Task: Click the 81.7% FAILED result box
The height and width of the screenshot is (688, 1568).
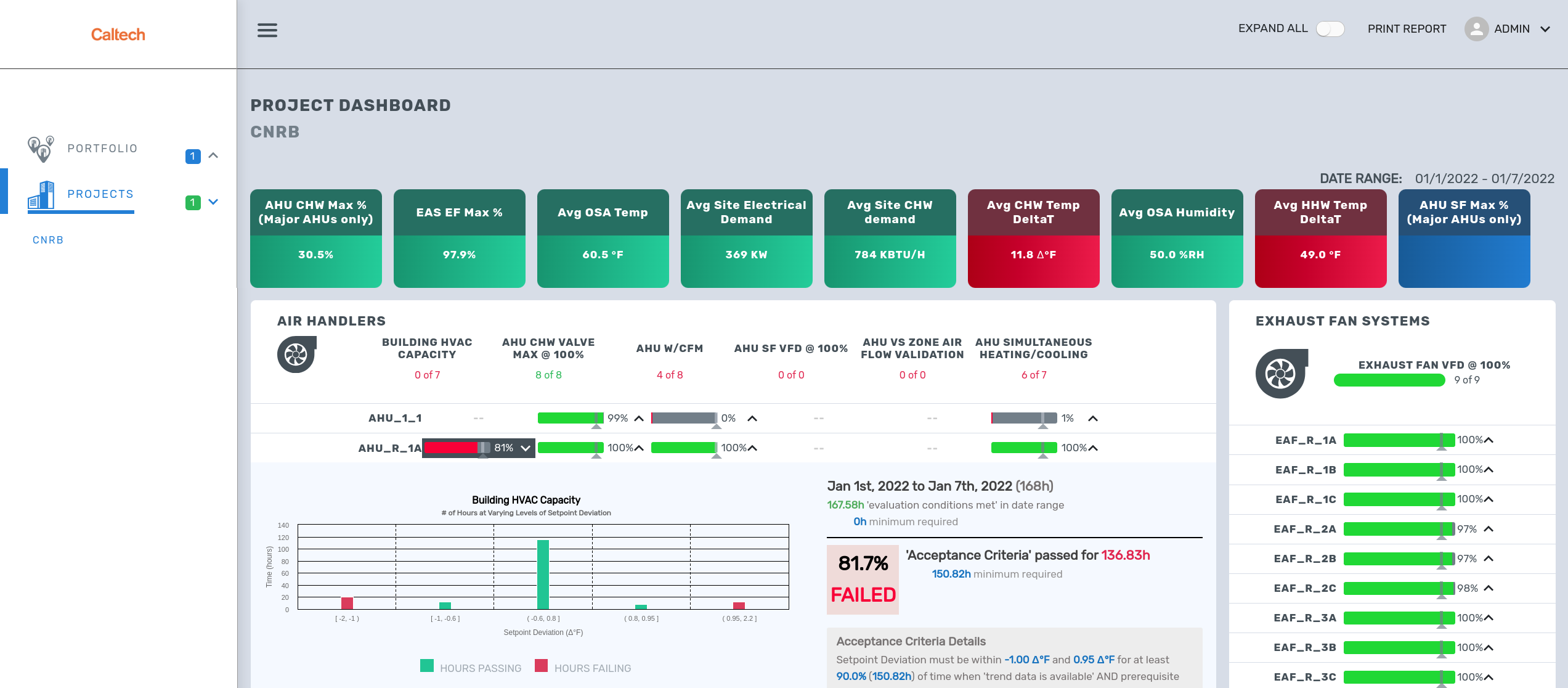Action: coord(863,579)
